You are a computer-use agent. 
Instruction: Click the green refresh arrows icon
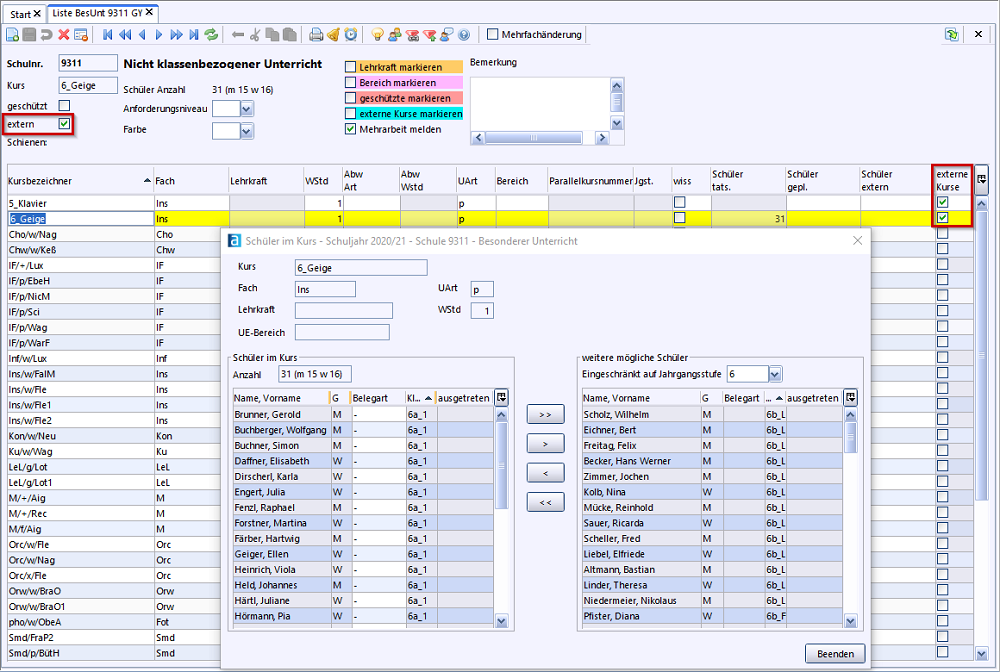(x=211, y=34)
